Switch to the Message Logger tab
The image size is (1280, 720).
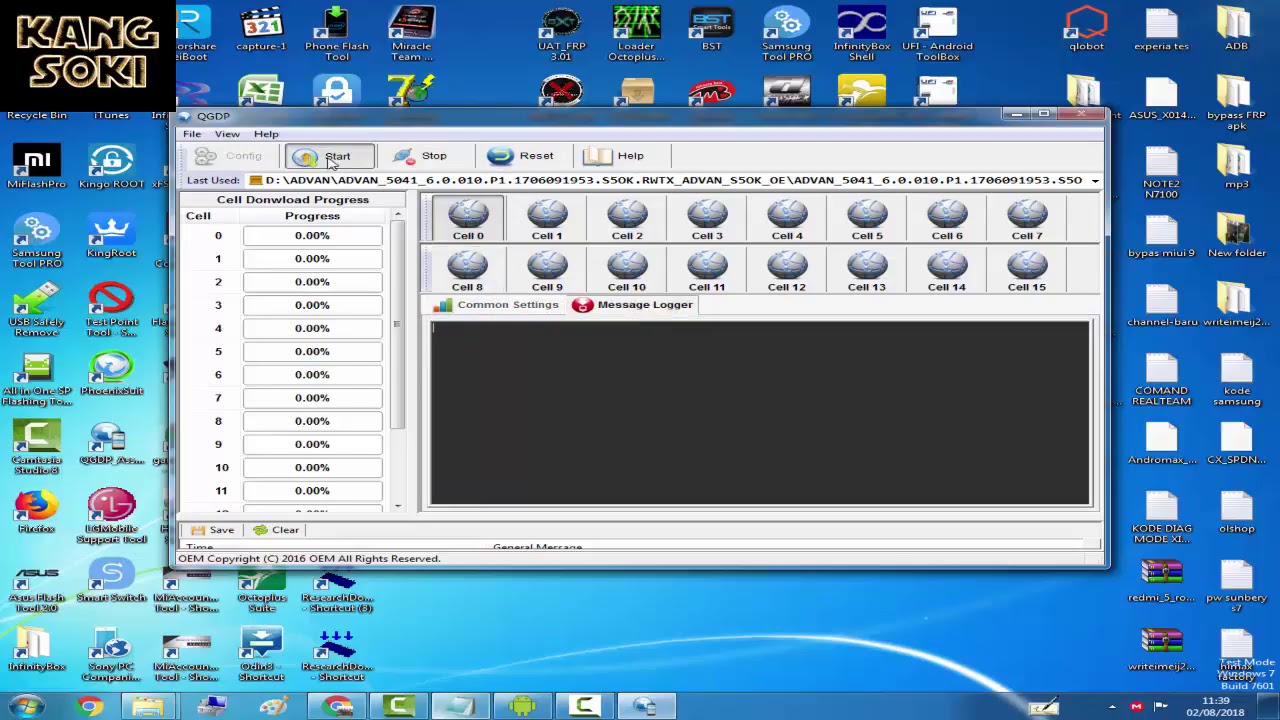pos(634,305)
